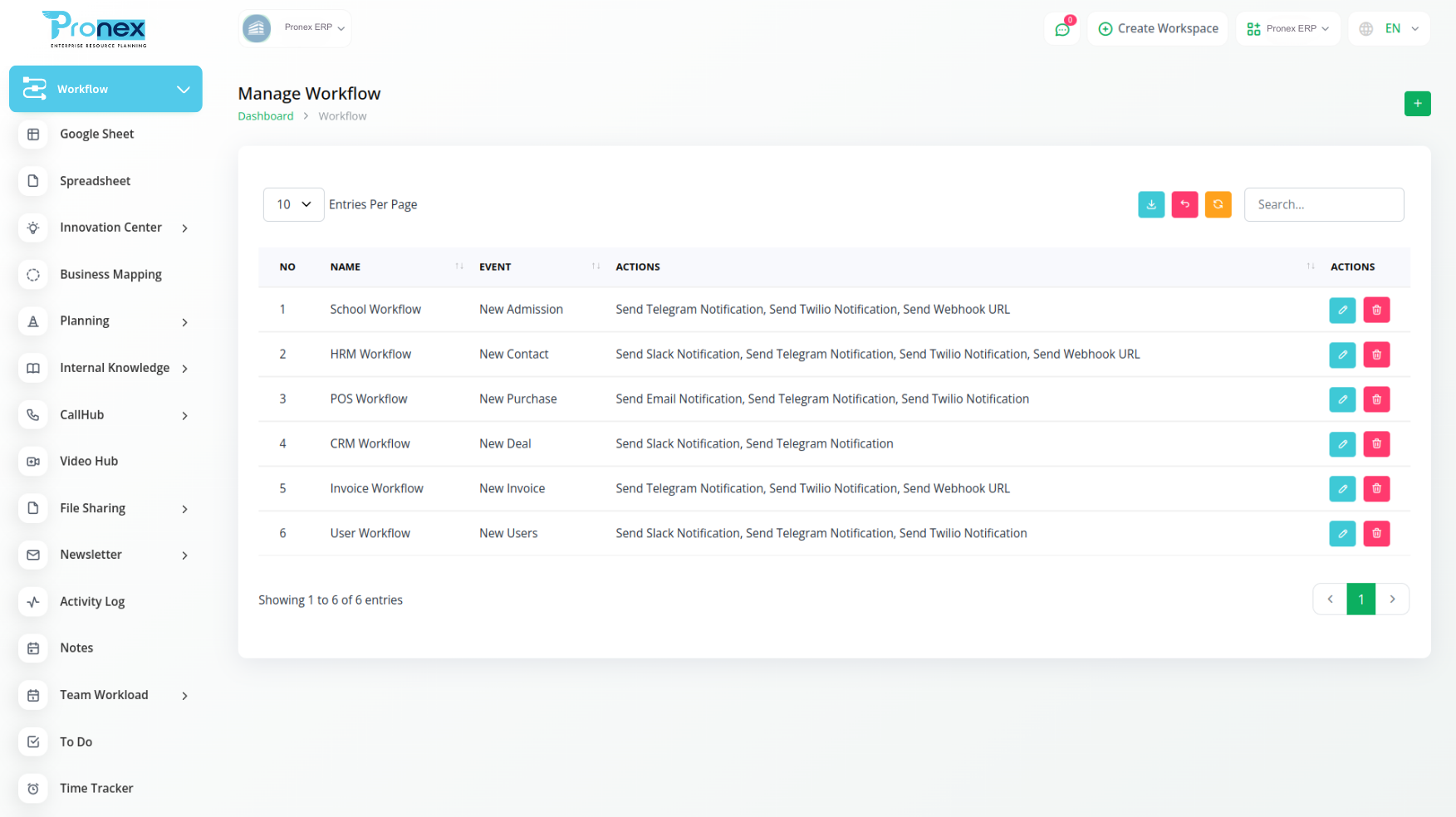Sort table by the NO column header
The height and width of the screenshot is (817, 1456).
tap(287, 267)
